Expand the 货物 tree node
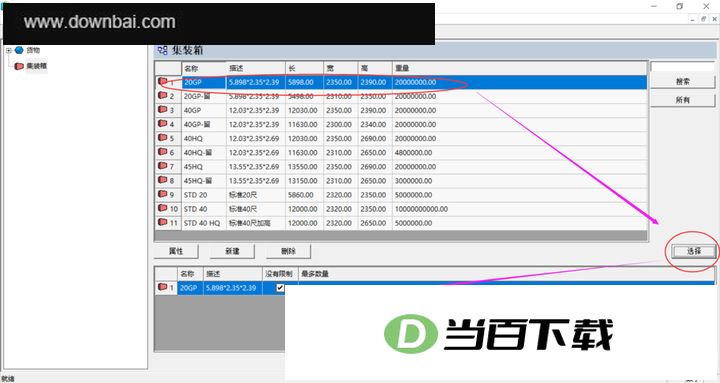Screen dimensions: 720x383 pyautogui.click(x=8, y=51)
